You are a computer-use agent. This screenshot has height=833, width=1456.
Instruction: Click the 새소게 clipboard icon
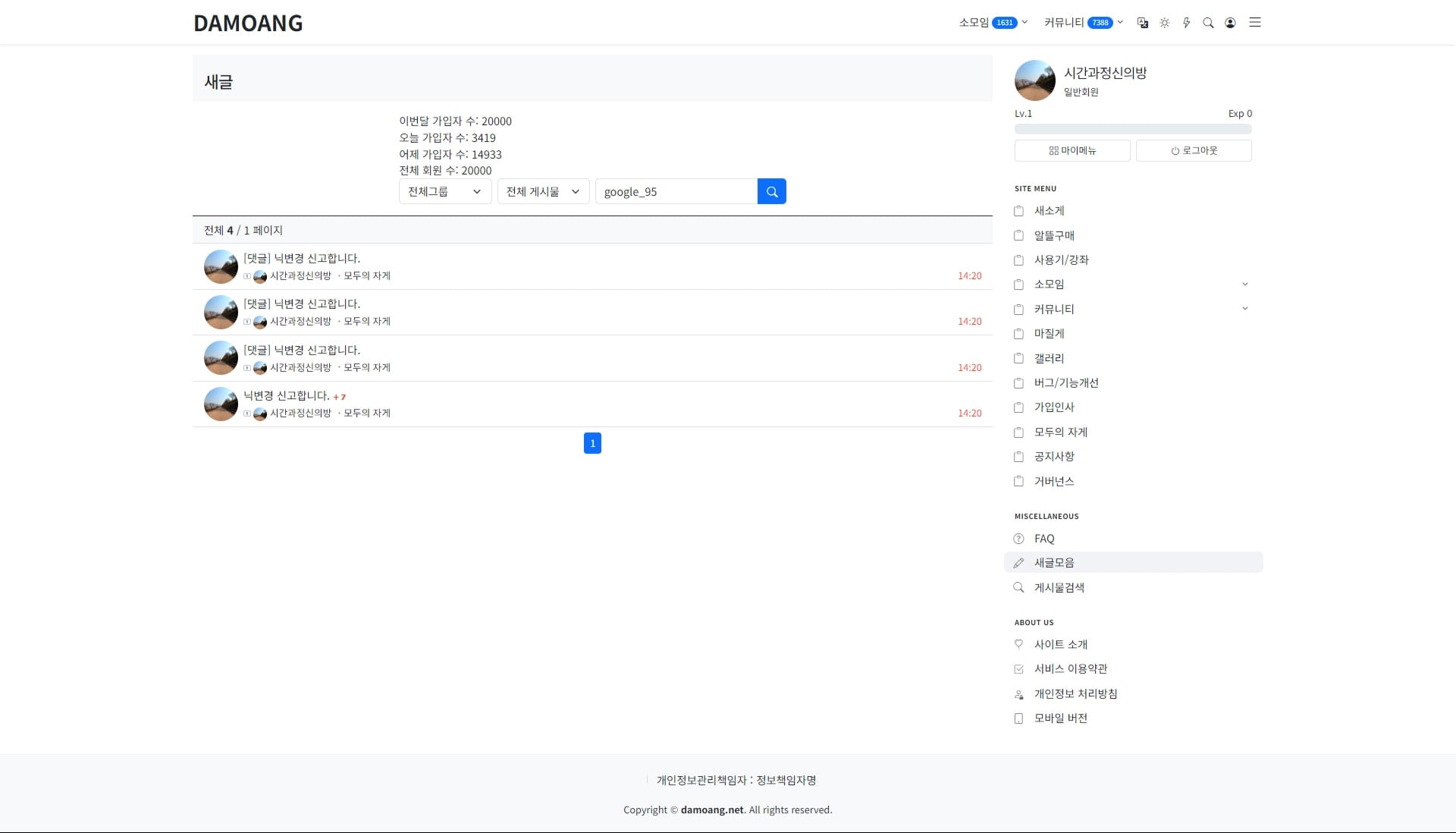(1018, 211)
